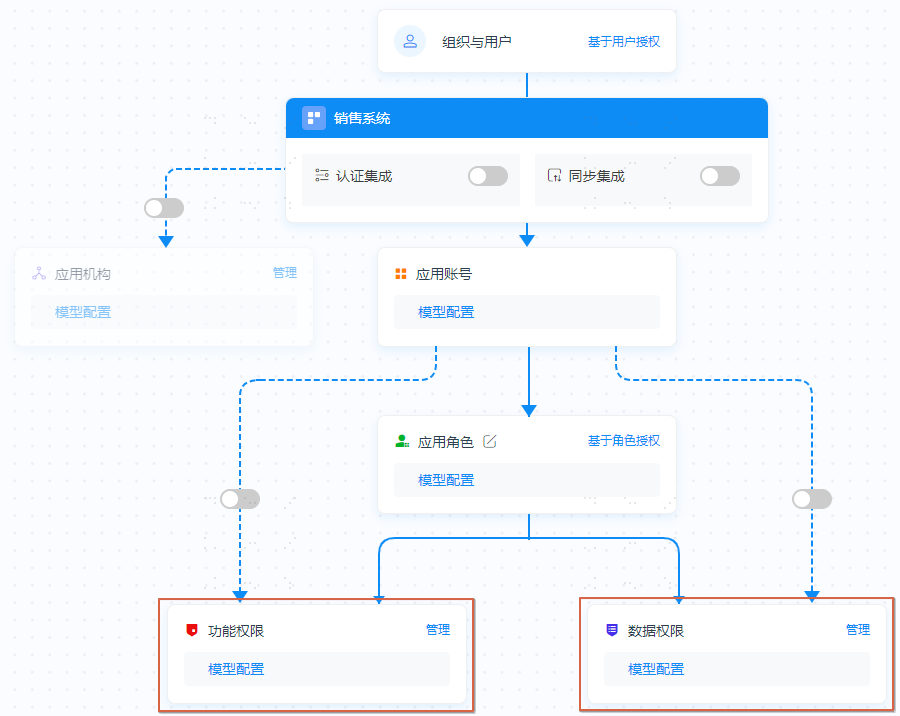The height and width of the screenshot is (716, 900).
Task: Open 模型配置 under 应用机构
Action: pyautogui.click(x=83, y=312)
